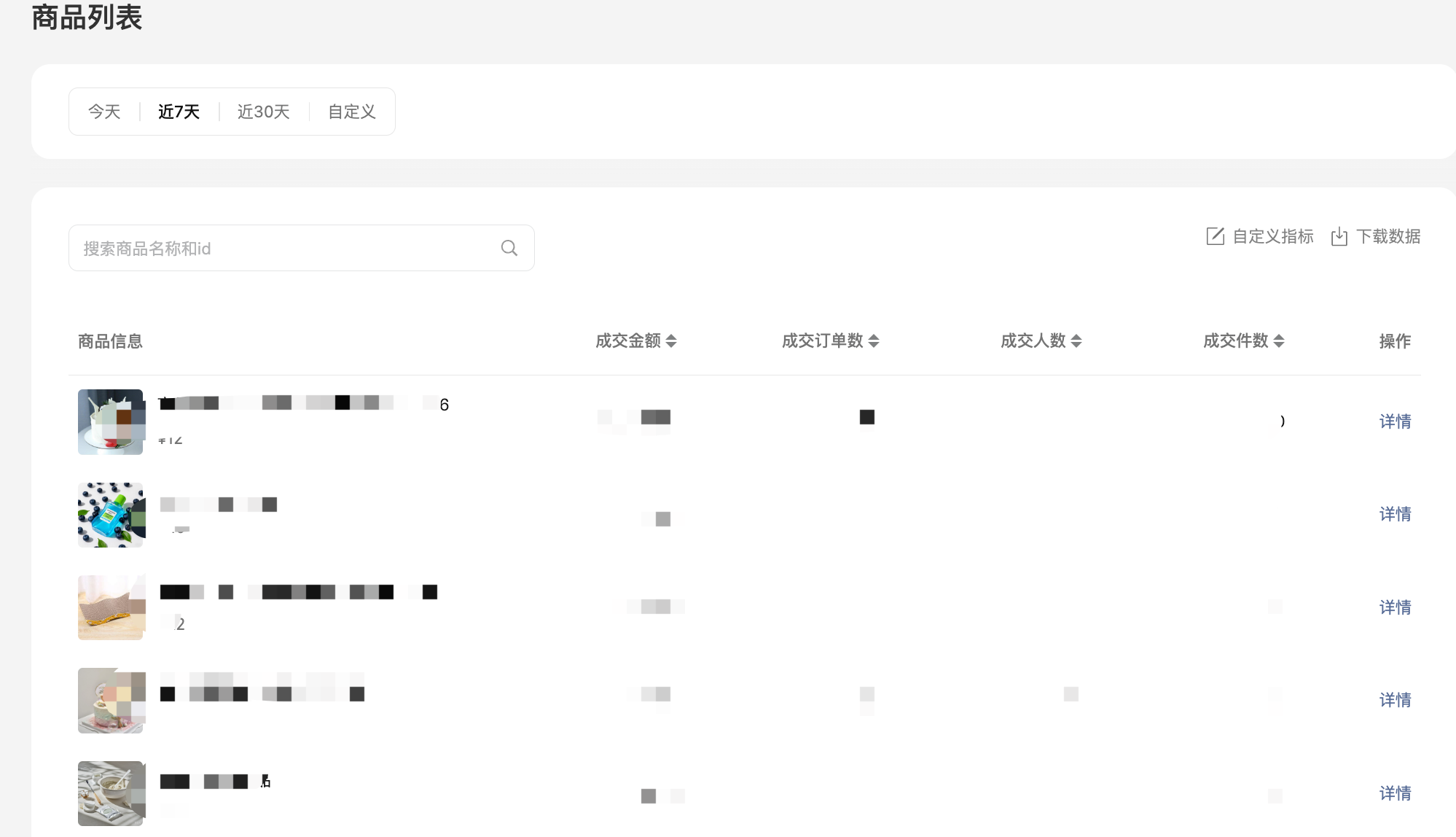Image resolution: width=1456 pixels, height=837 pixels.
Task: Click the 下载数据 download icon
Action: (x=1339, y=237)
